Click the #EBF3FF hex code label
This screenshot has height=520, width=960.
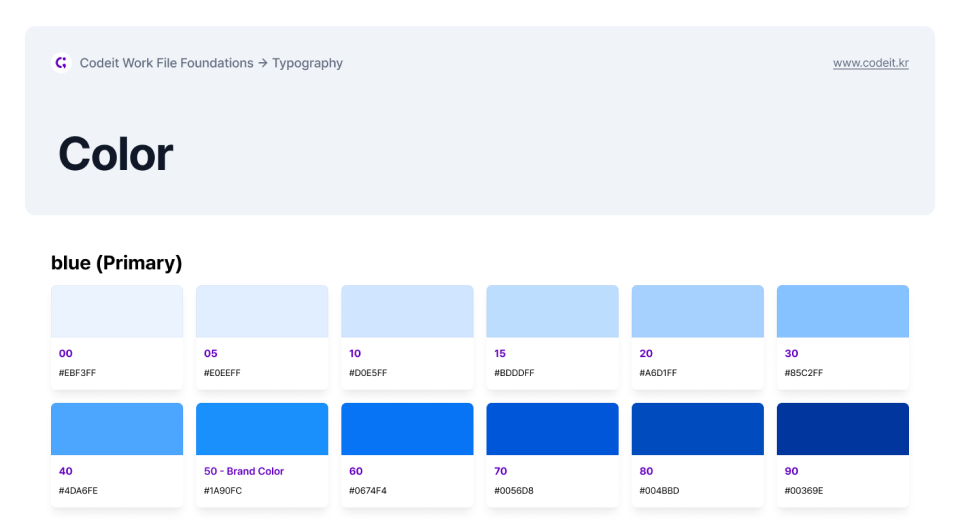click(x=77, y=373)
